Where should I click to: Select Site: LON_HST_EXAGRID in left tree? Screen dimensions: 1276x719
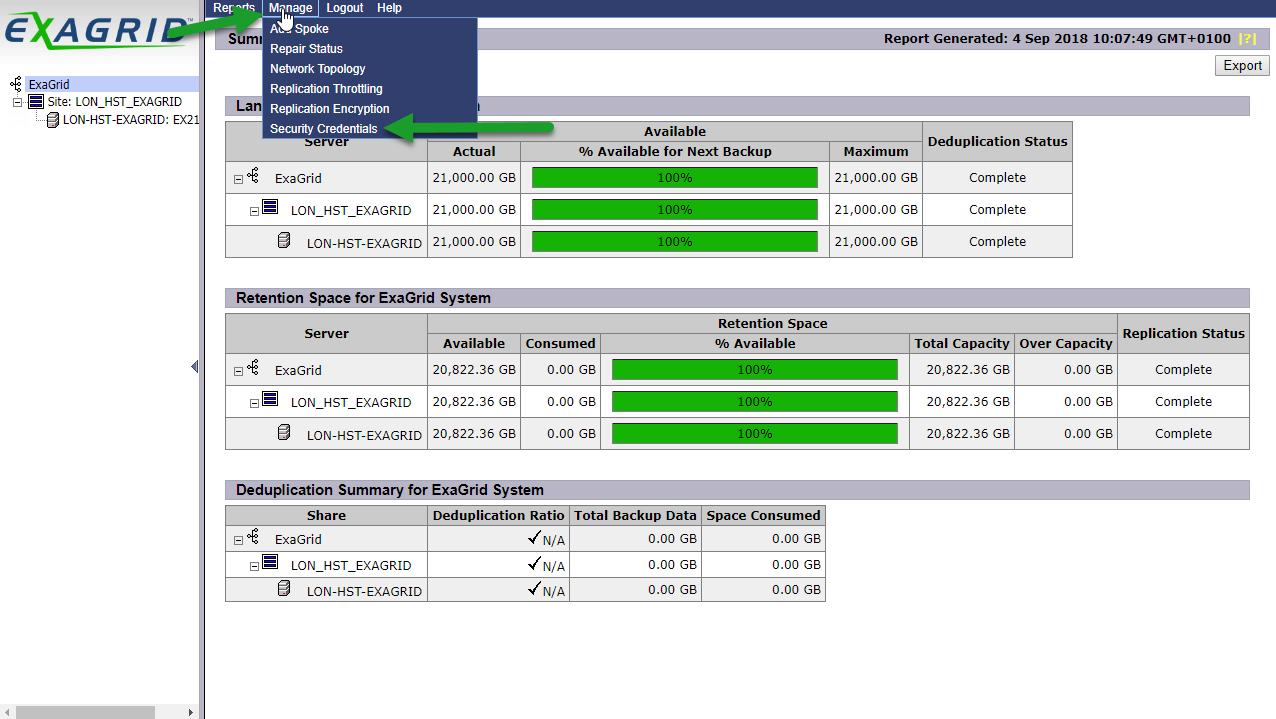click(114, 102)
